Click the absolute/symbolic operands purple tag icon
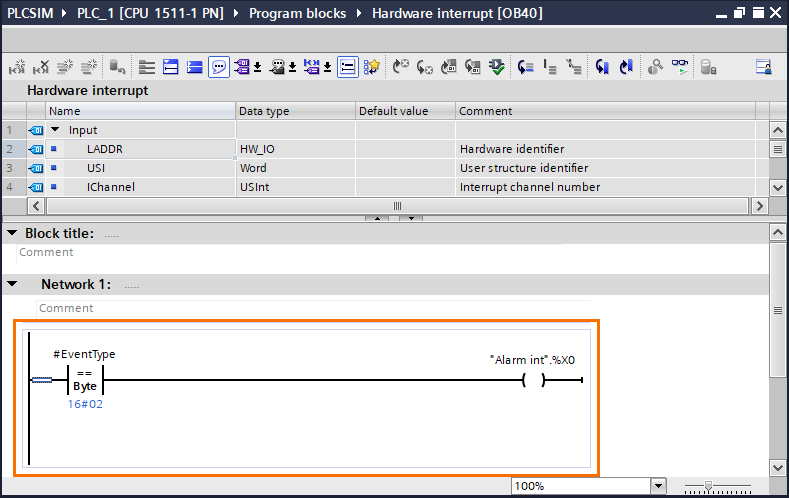The image size is (789, 498). coord(242,67)
